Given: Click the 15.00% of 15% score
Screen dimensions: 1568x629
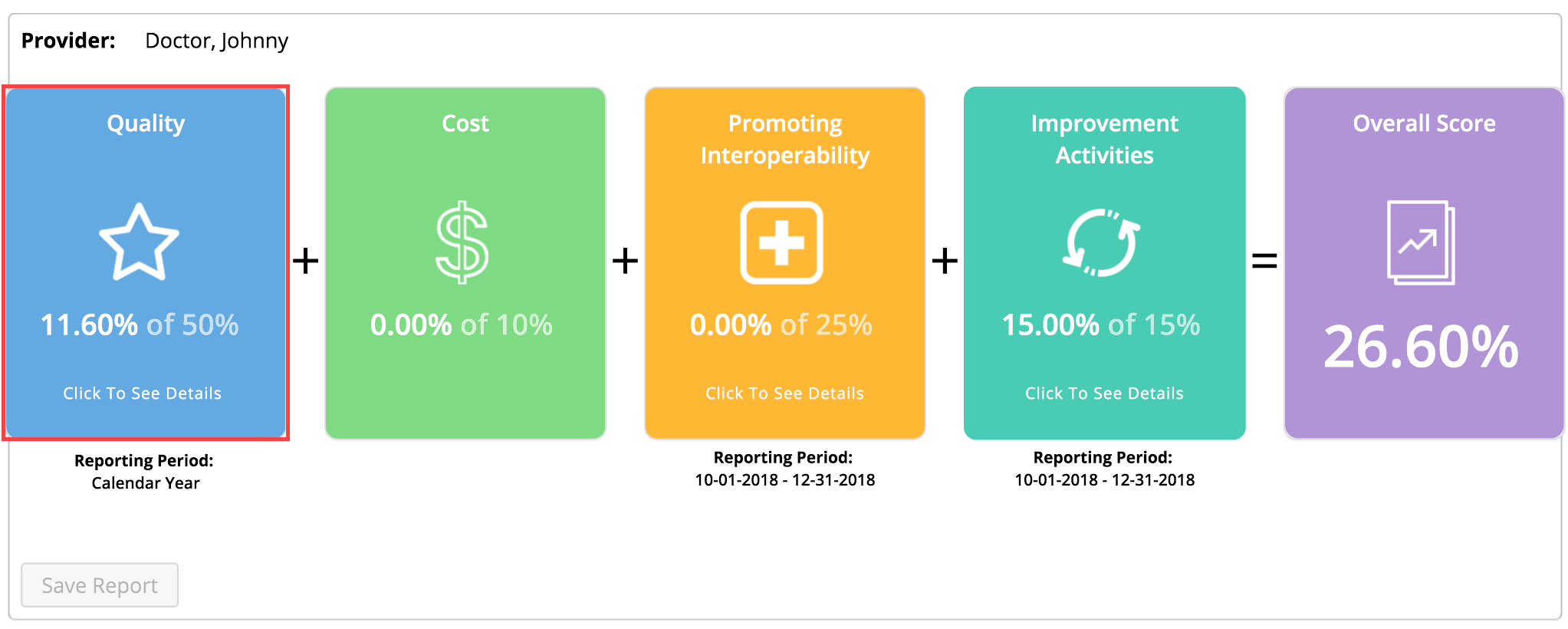Looking at the screenshot, I should pyautogui.click(x=1101, y=325).
